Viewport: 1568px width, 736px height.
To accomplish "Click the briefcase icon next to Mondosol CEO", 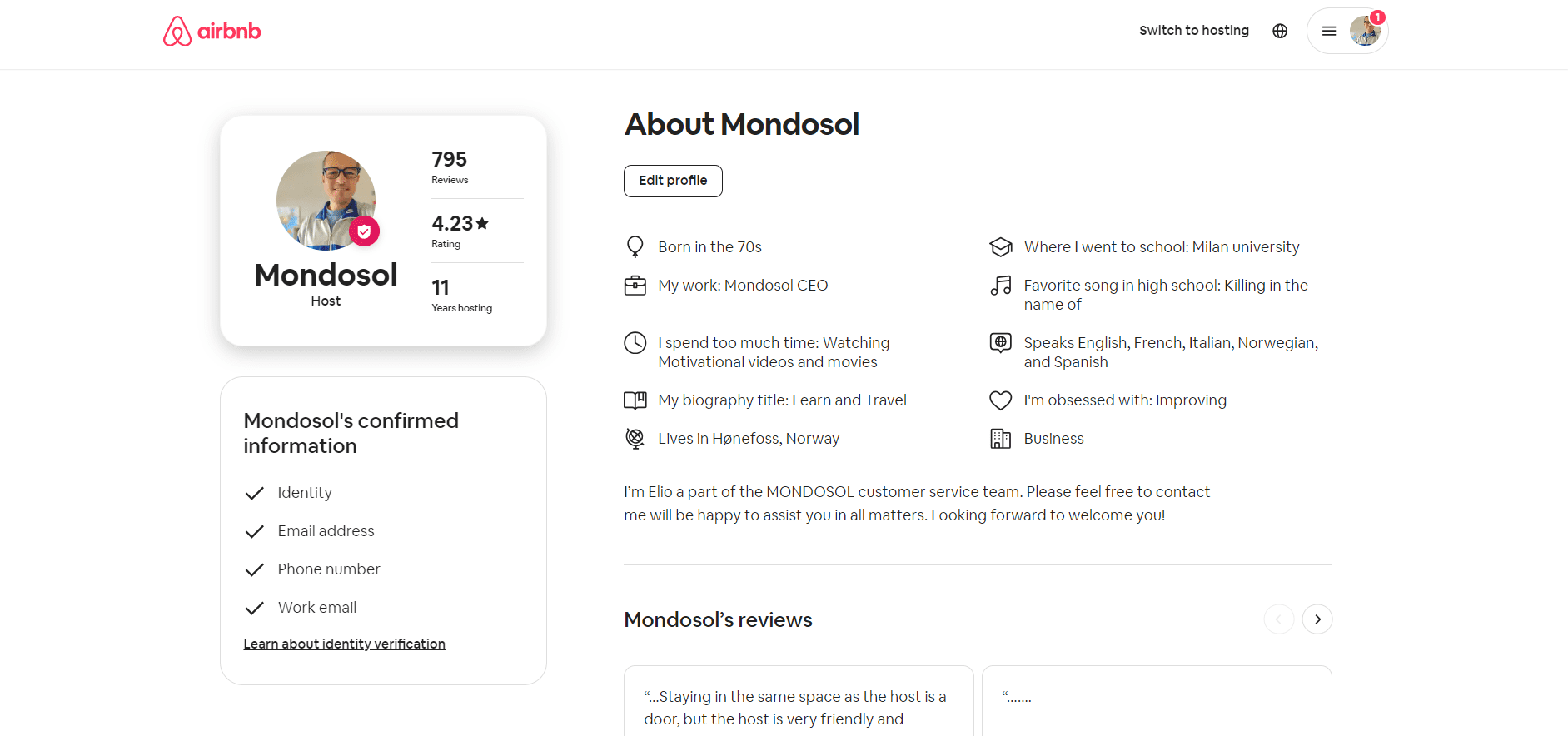I will tap(635, 285).
